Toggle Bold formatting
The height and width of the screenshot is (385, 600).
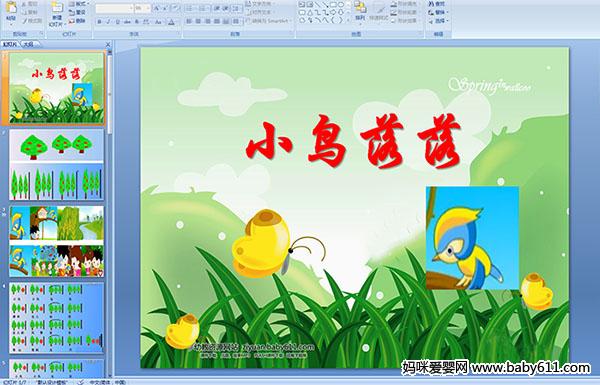(x=99, y=22)
